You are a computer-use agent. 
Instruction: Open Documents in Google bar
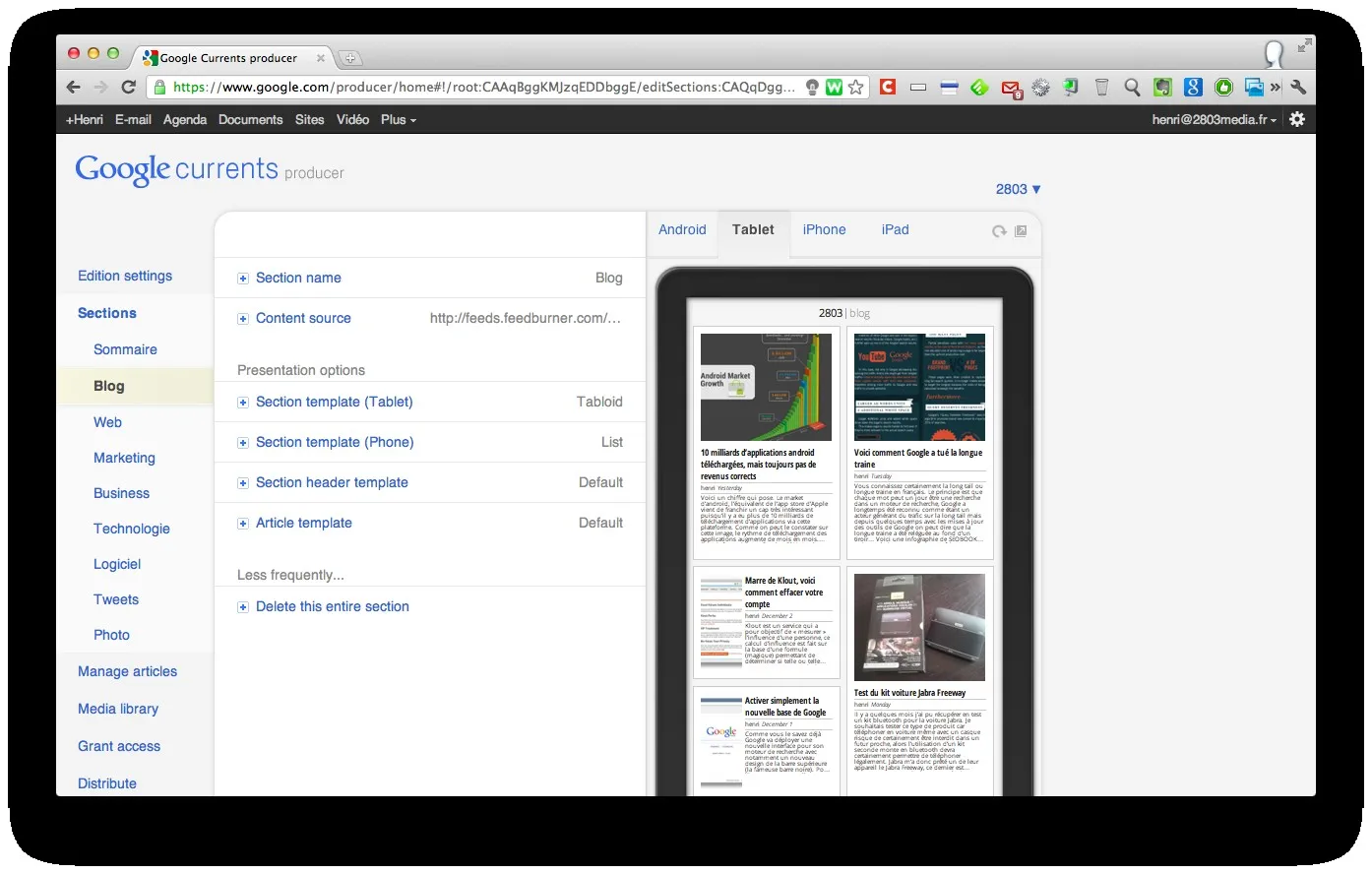pyautogui.click(x=251, y=119)
